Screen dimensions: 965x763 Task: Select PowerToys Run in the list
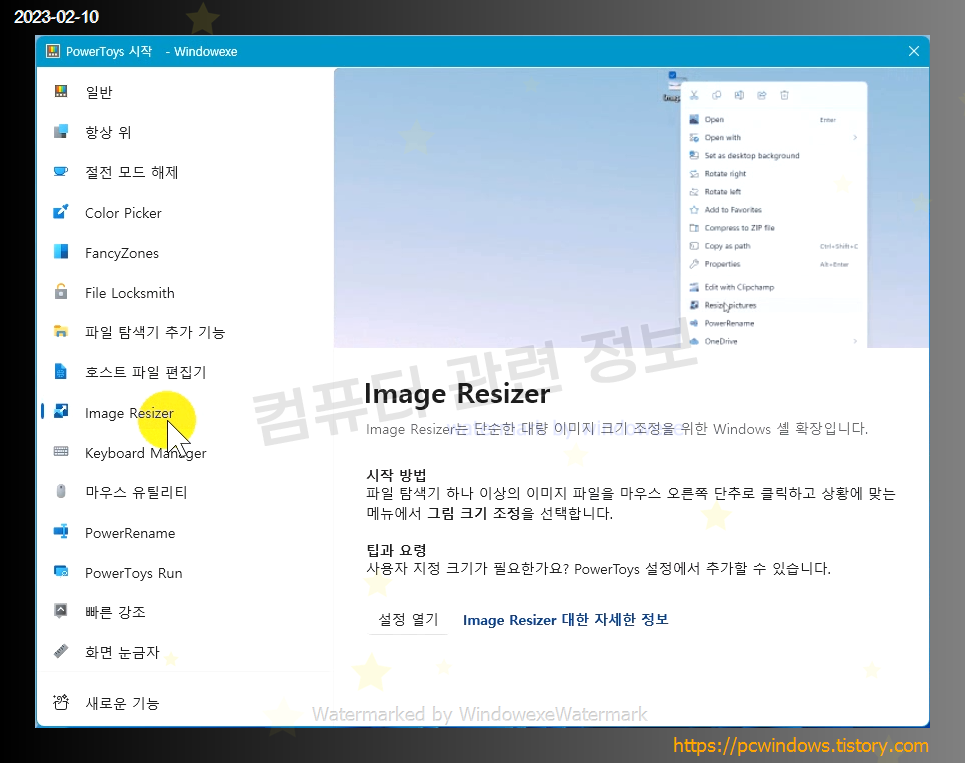click(134, 573)
